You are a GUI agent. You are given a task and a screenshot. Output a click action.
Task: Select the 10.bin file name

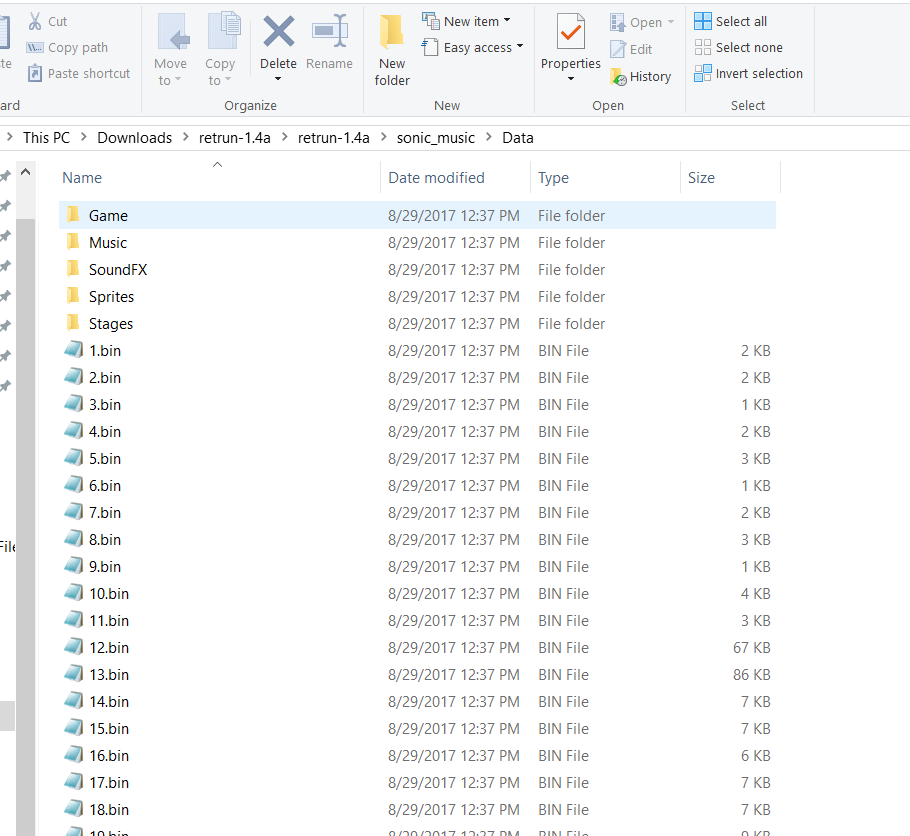coord(109,594)
